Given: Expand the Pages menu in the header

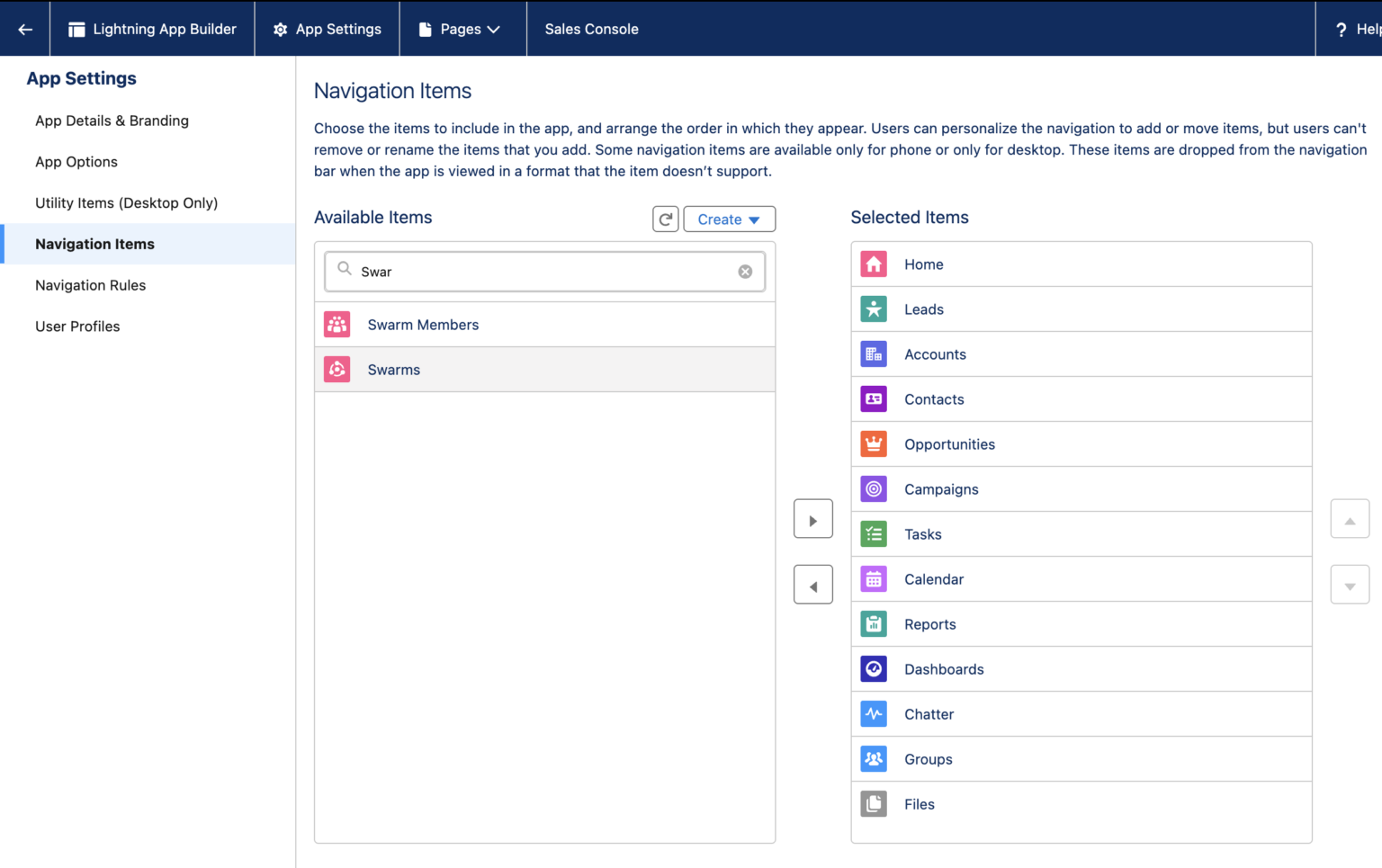Looking at the screenshot, I should tap(462, 28).
